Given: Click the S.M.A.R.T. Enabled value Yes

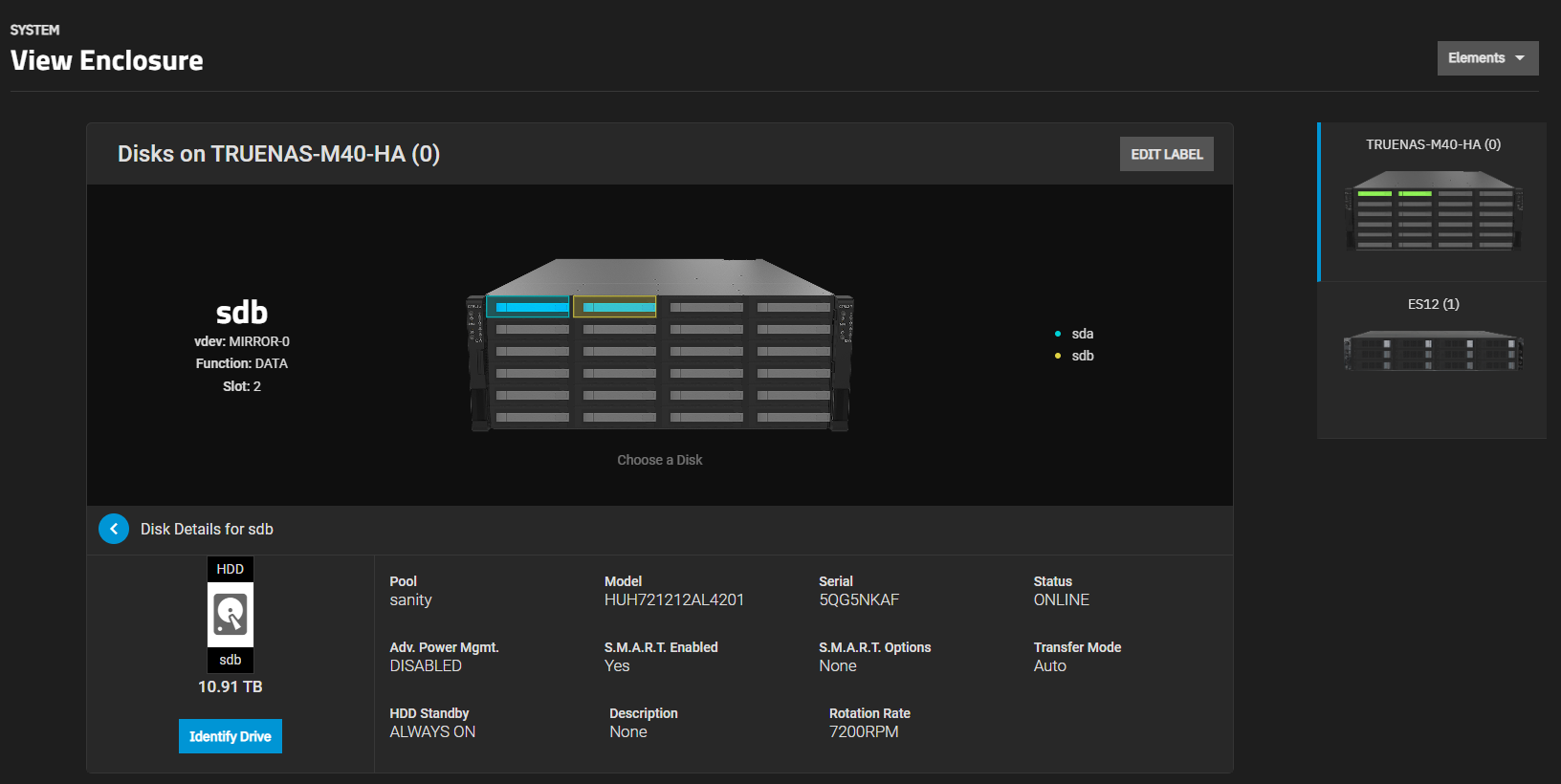Looking at the screenshot, I should click(617, 665).
